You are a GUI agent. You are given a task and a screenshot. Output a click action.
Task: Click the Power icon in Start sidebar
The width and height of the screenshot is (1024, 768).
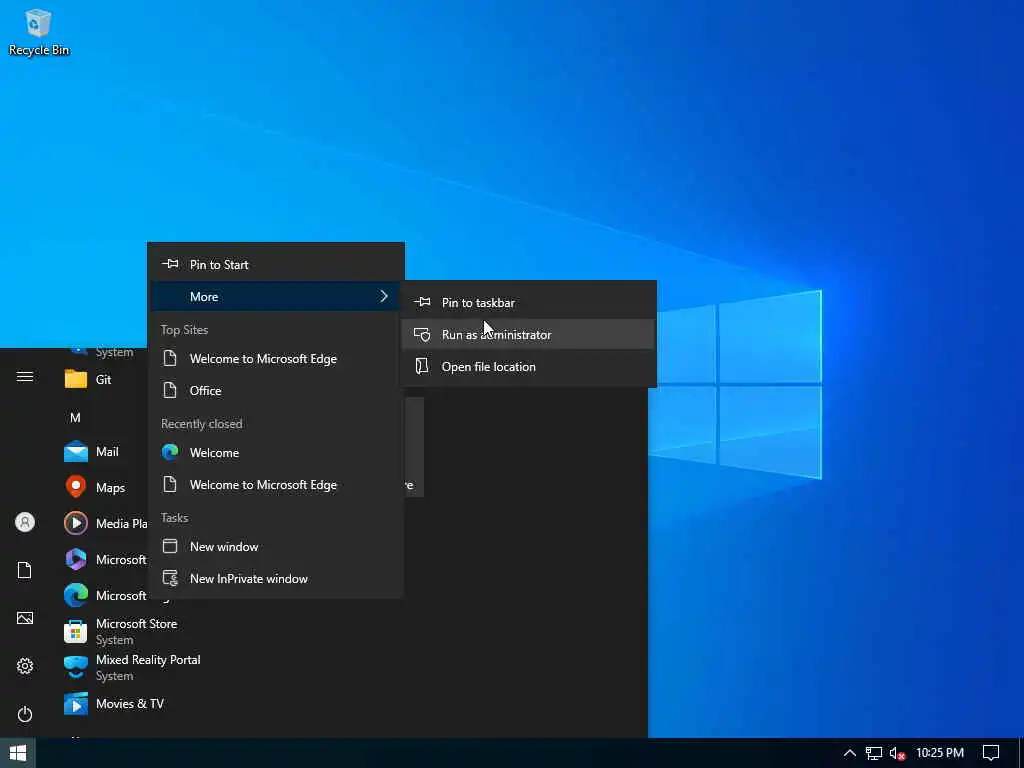pyautogui.click(x=25, y=714)
